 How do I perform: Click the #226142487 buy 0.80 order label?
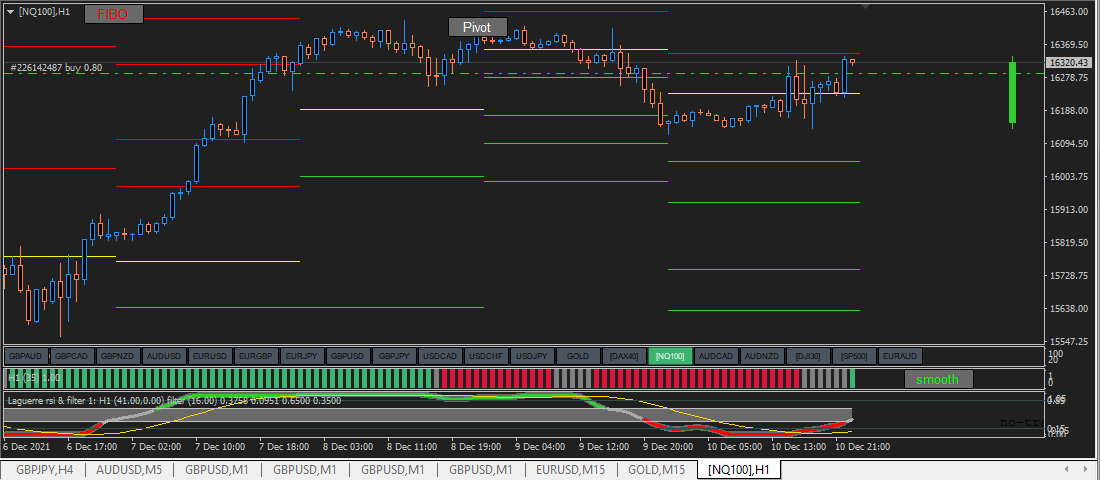click(x=57, y=68)
